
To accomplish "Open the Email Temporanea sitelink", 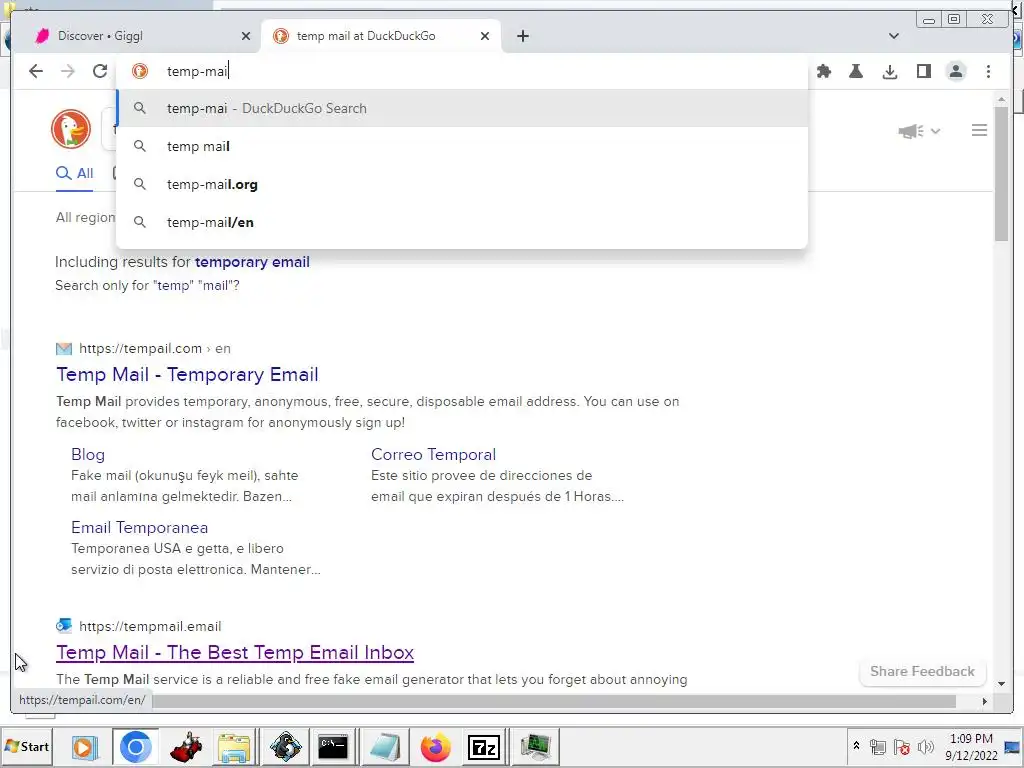I will (139, 528).
